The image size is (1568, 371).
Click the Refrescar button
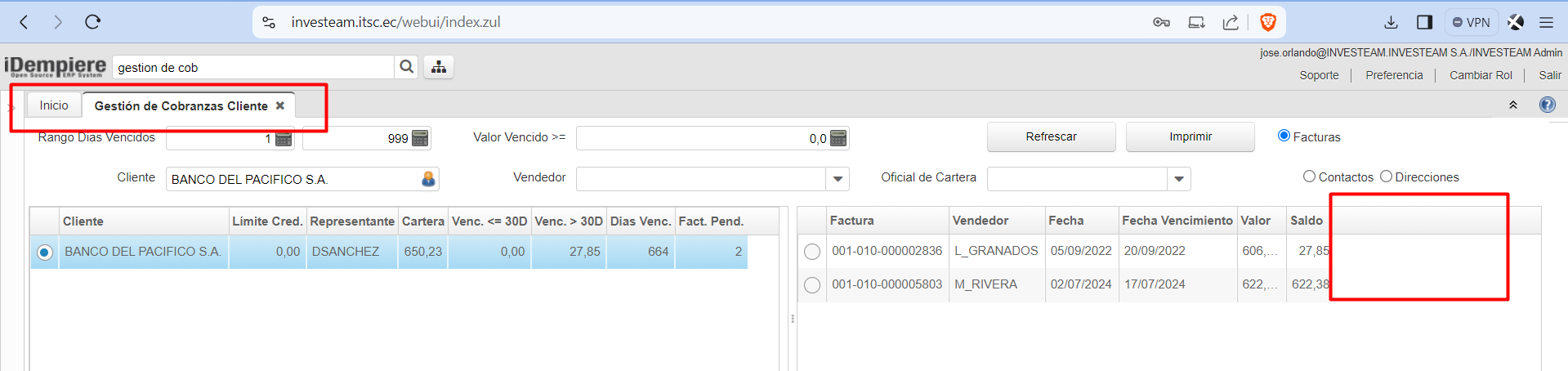[1051, 136]
